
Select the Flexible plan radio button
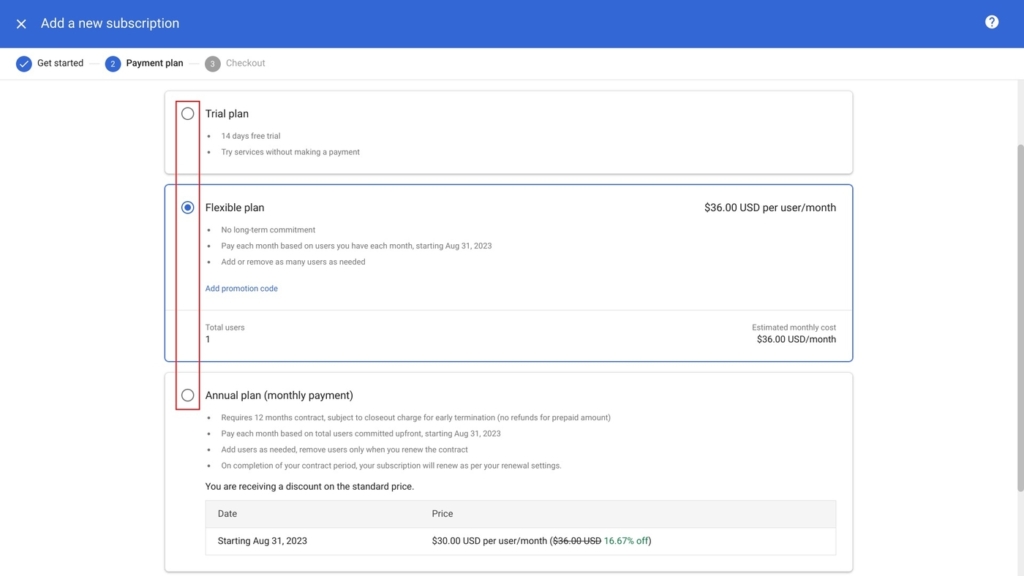187,207
